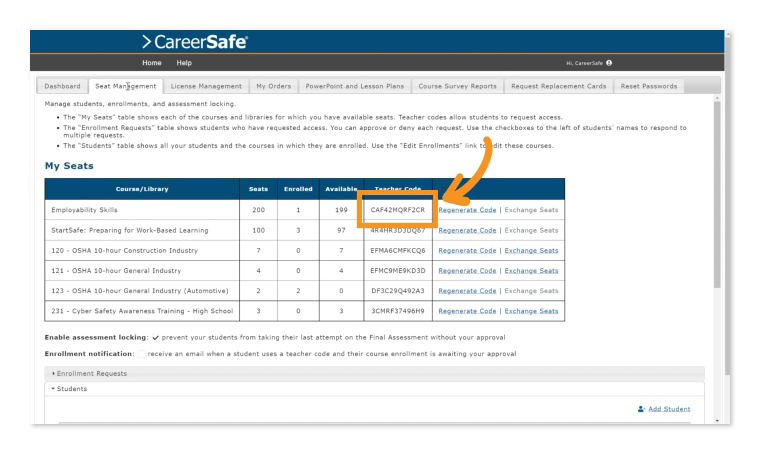Select the Seat Management tab
The image size is (760, 454).
coord(126,86)
